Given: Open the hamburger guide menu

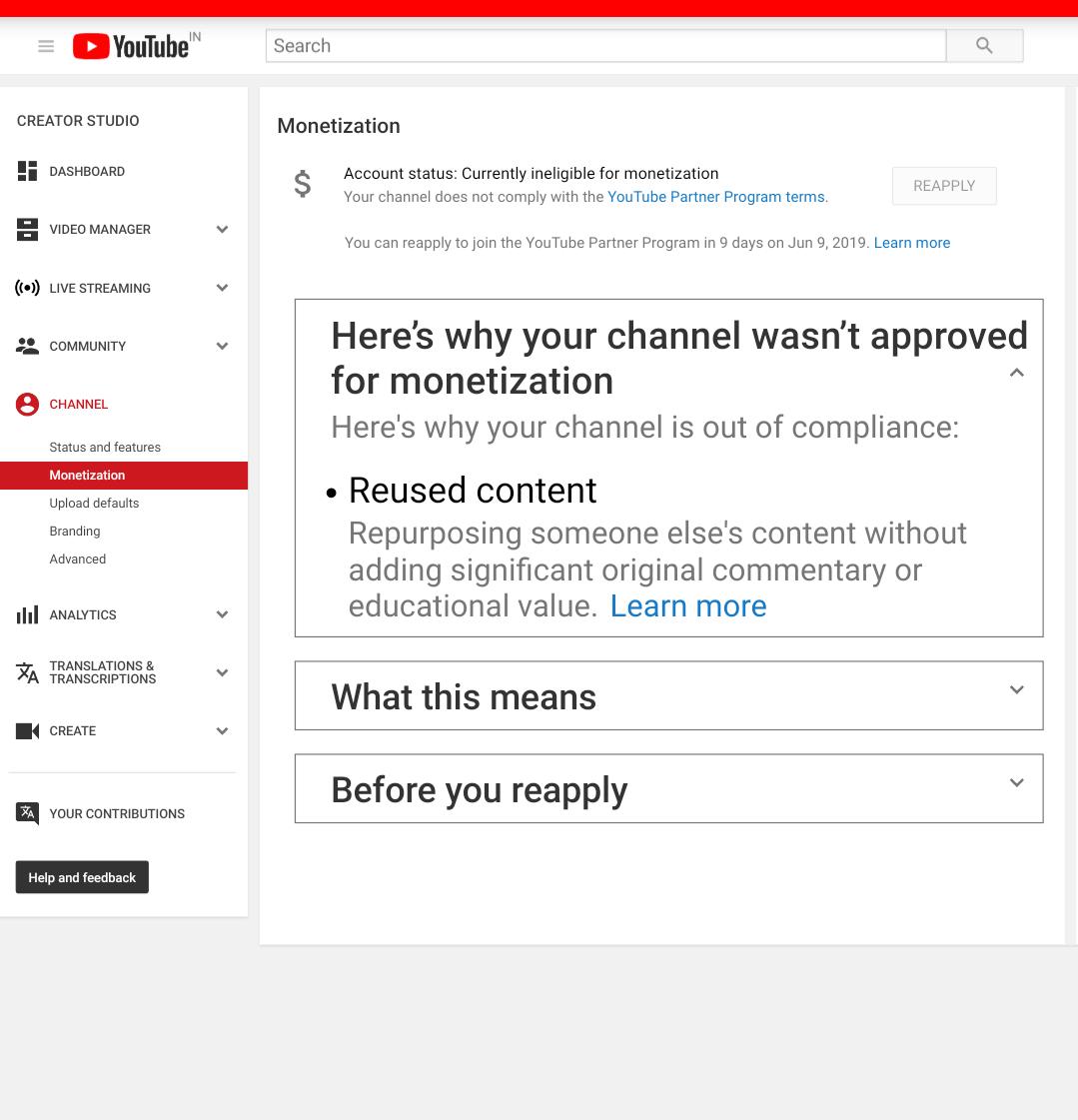Looking at the screenshot, I should point(46,46).
